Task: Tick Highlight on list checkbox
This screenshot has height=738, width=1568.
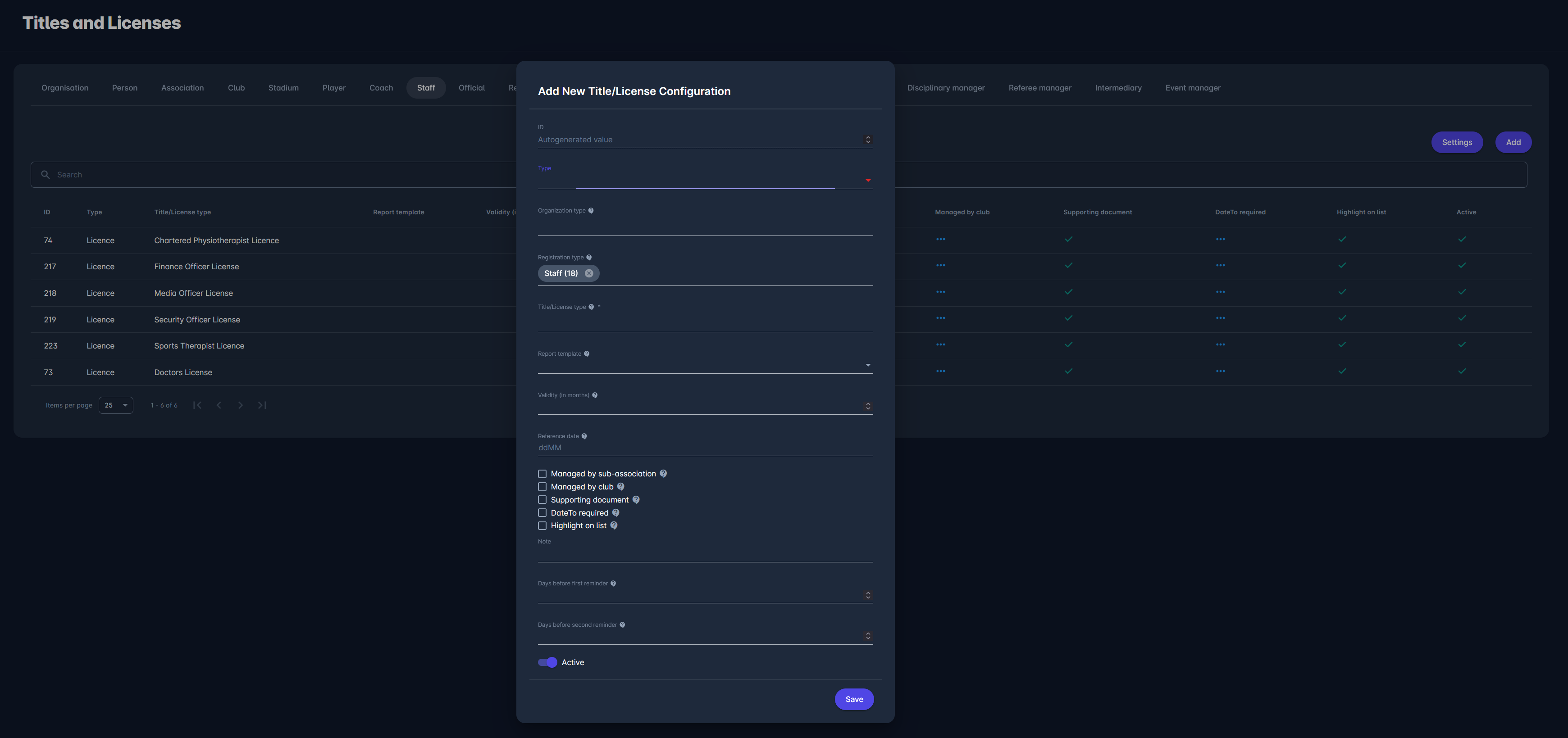Action: click(542, 525)
